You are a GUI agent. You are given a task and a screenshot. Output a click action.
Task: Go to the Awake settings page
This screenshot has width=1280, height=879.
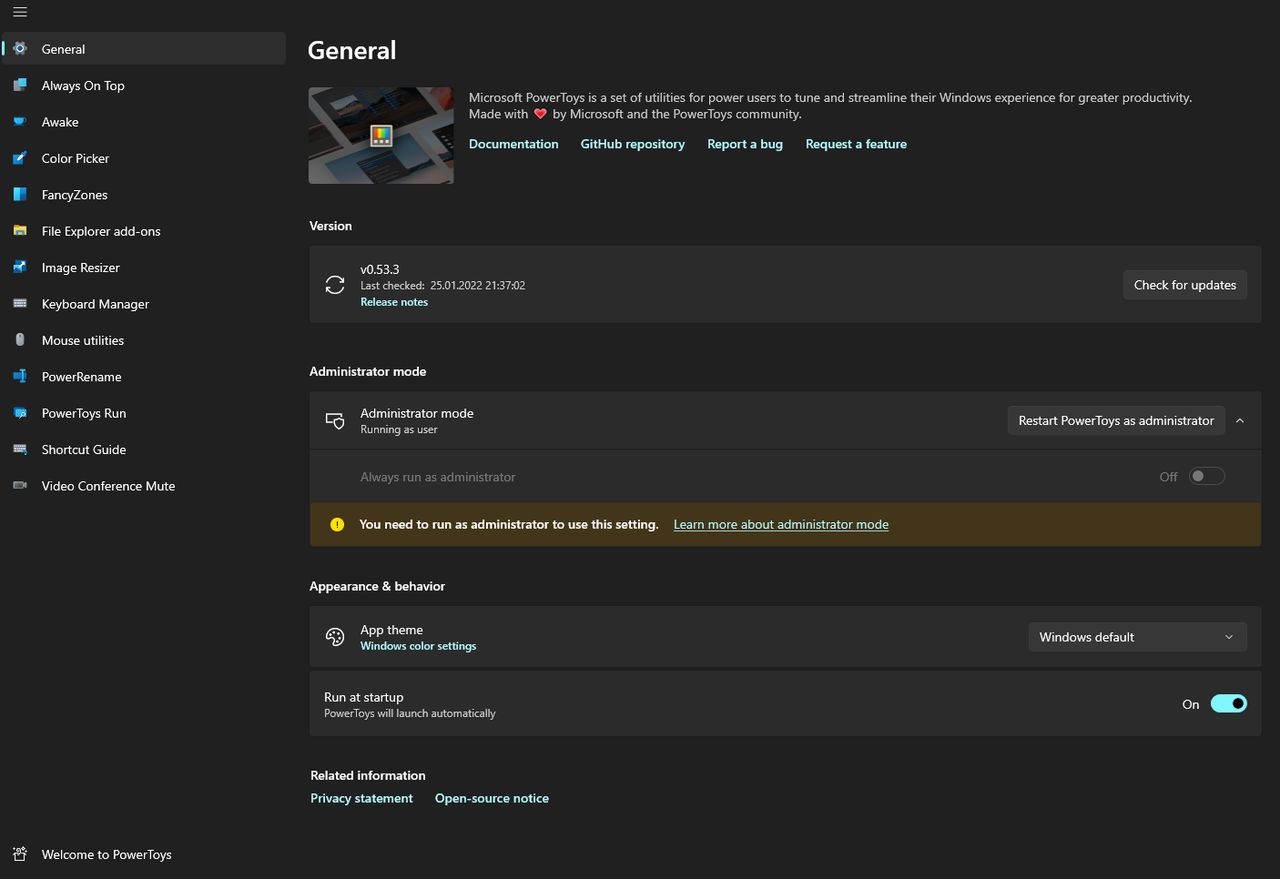click(x=143, y=121)
